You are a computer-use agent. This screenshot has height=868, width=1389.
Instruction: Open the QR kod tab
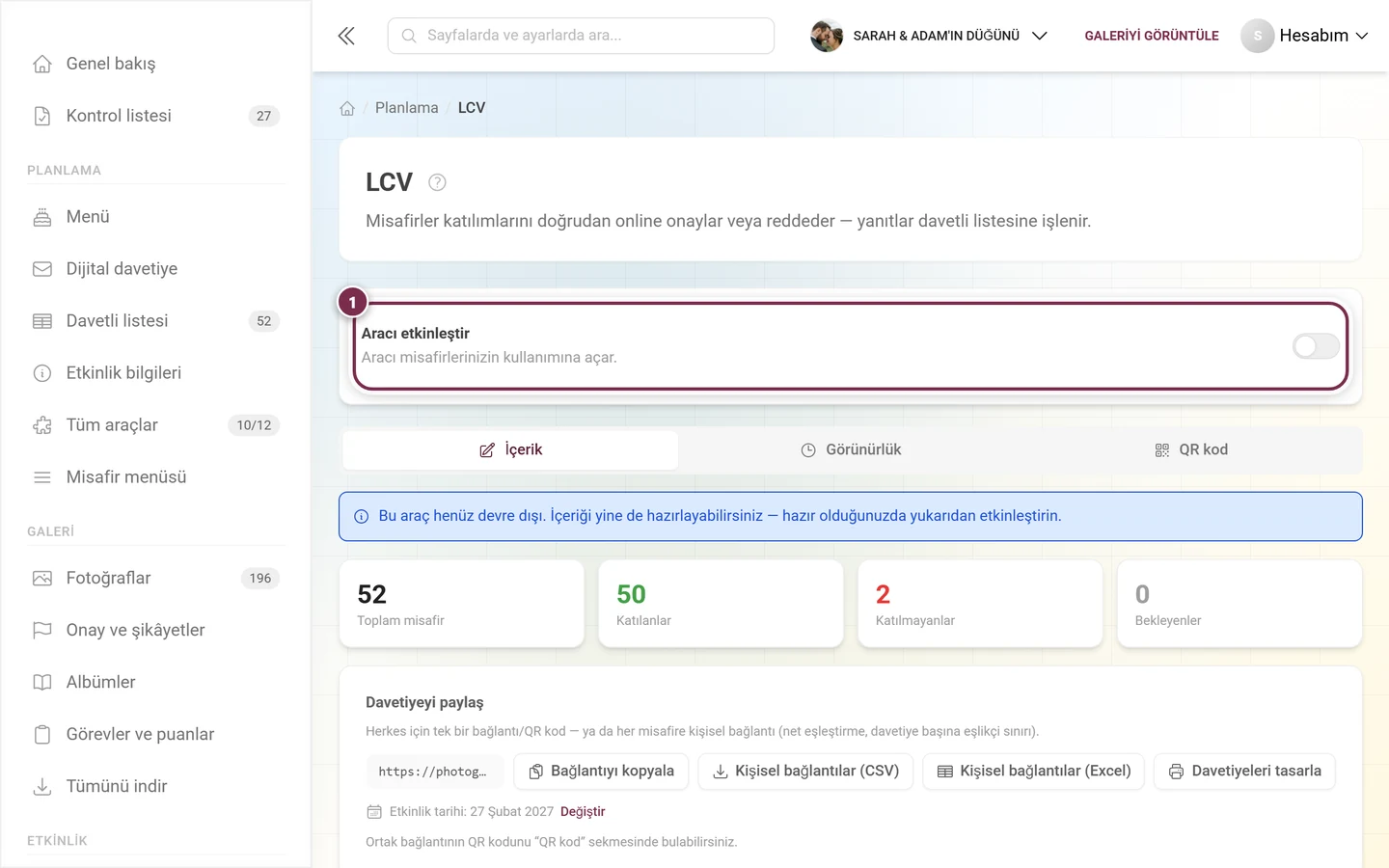coord(1191,450)
